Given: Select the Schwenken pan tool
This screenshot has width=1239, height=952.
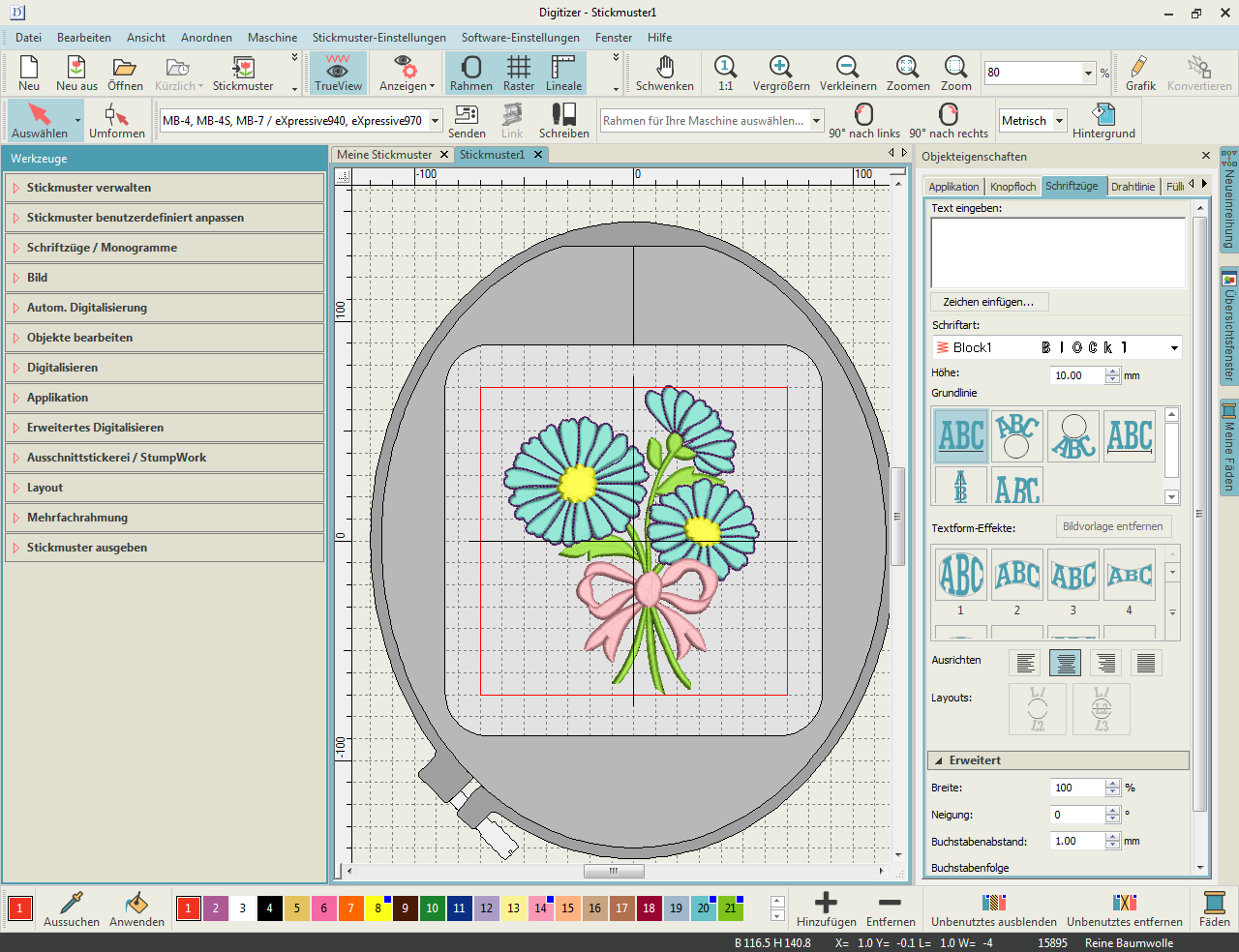Looking at the screenshot, I should (x=664, y=73).
